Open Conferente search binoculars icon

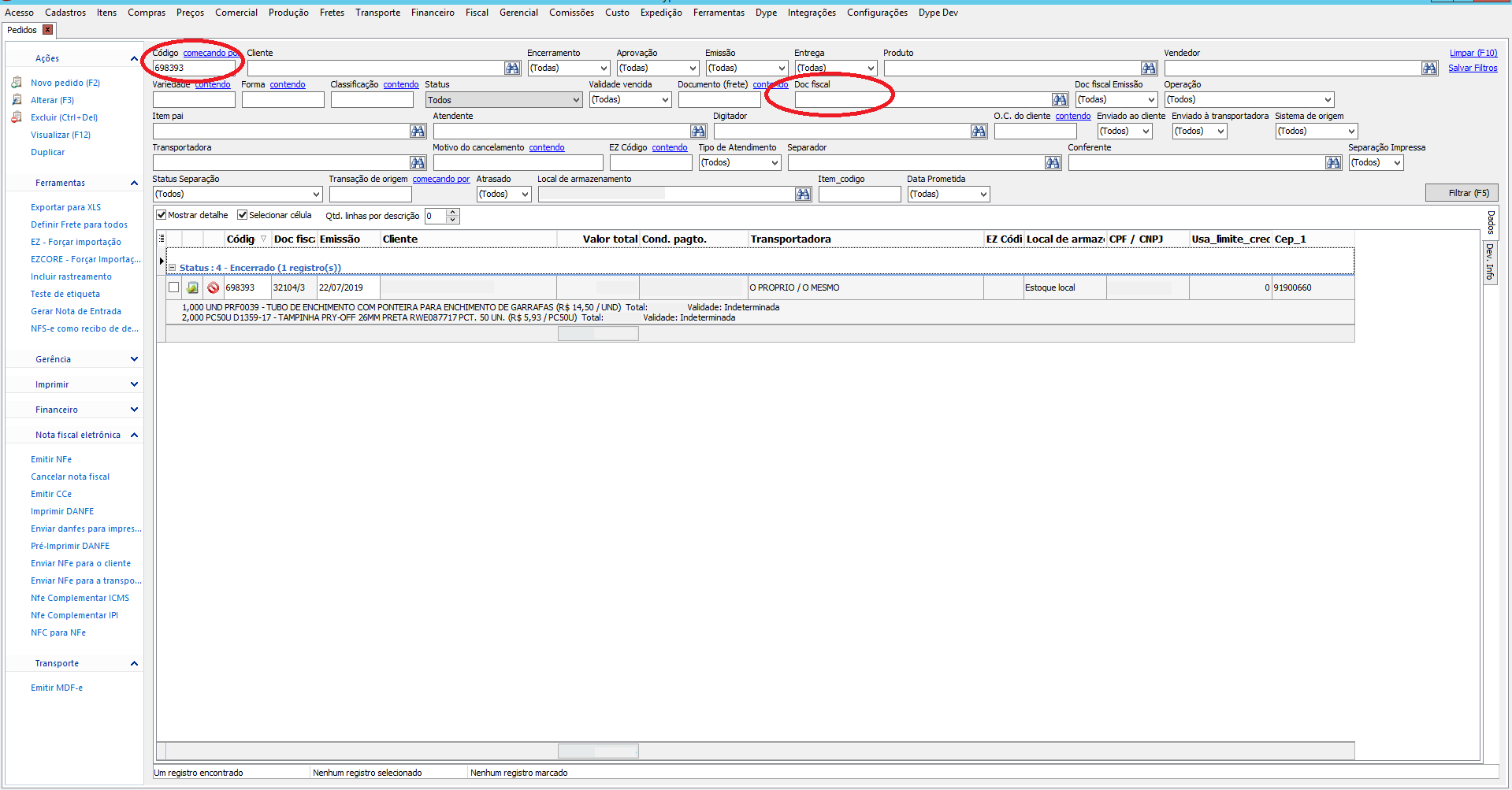click(x=1333, y=163)
